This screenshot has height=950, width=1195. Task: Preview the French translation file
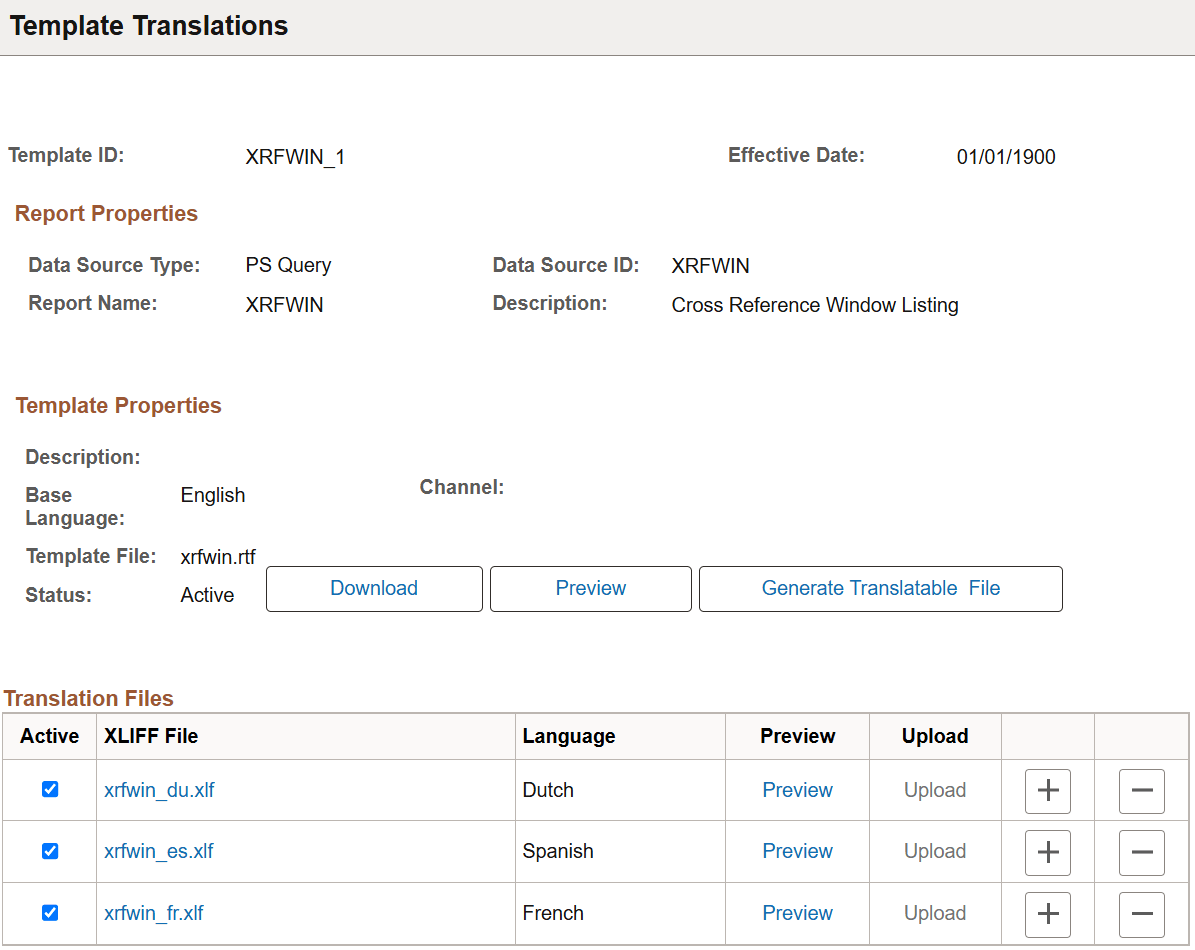pyautogui.click(x=797, y=913)
